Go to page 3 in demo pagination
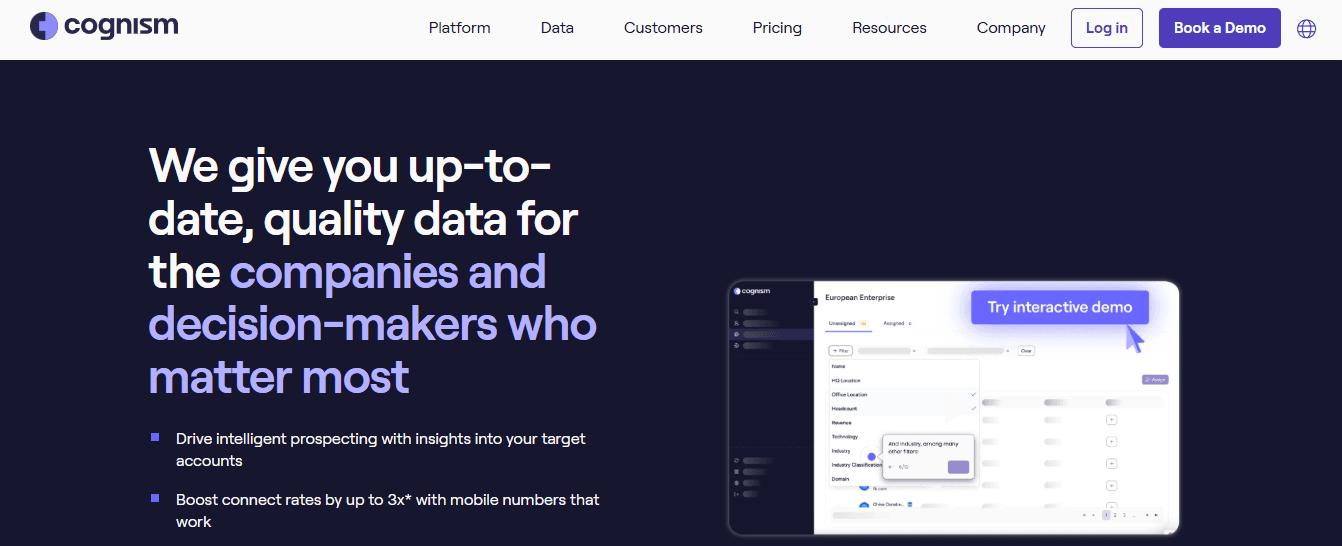 pos(1124,515)
